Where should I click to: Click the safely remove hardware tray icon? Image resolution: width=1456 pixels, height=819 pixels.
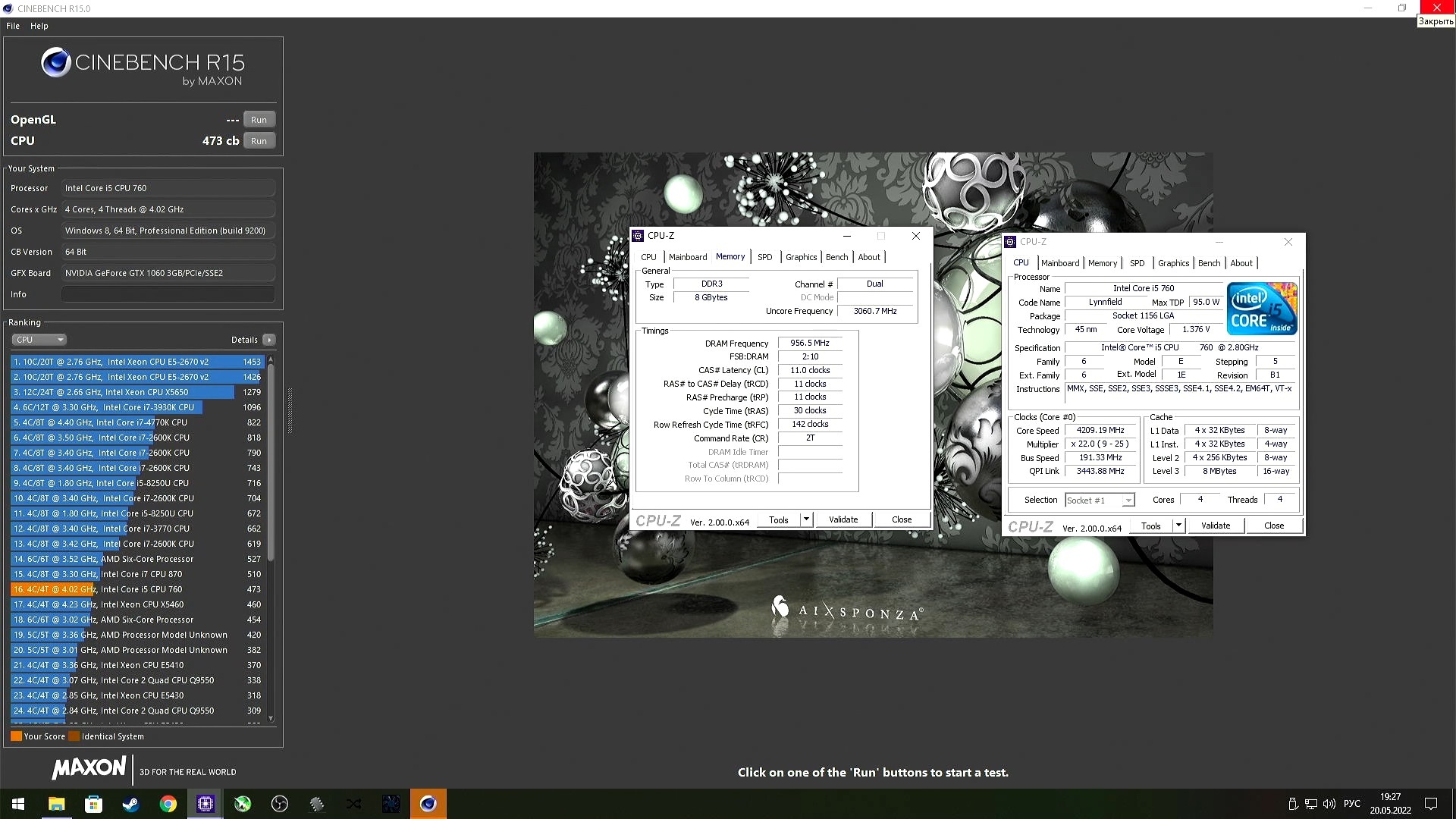pos(1293,804)
